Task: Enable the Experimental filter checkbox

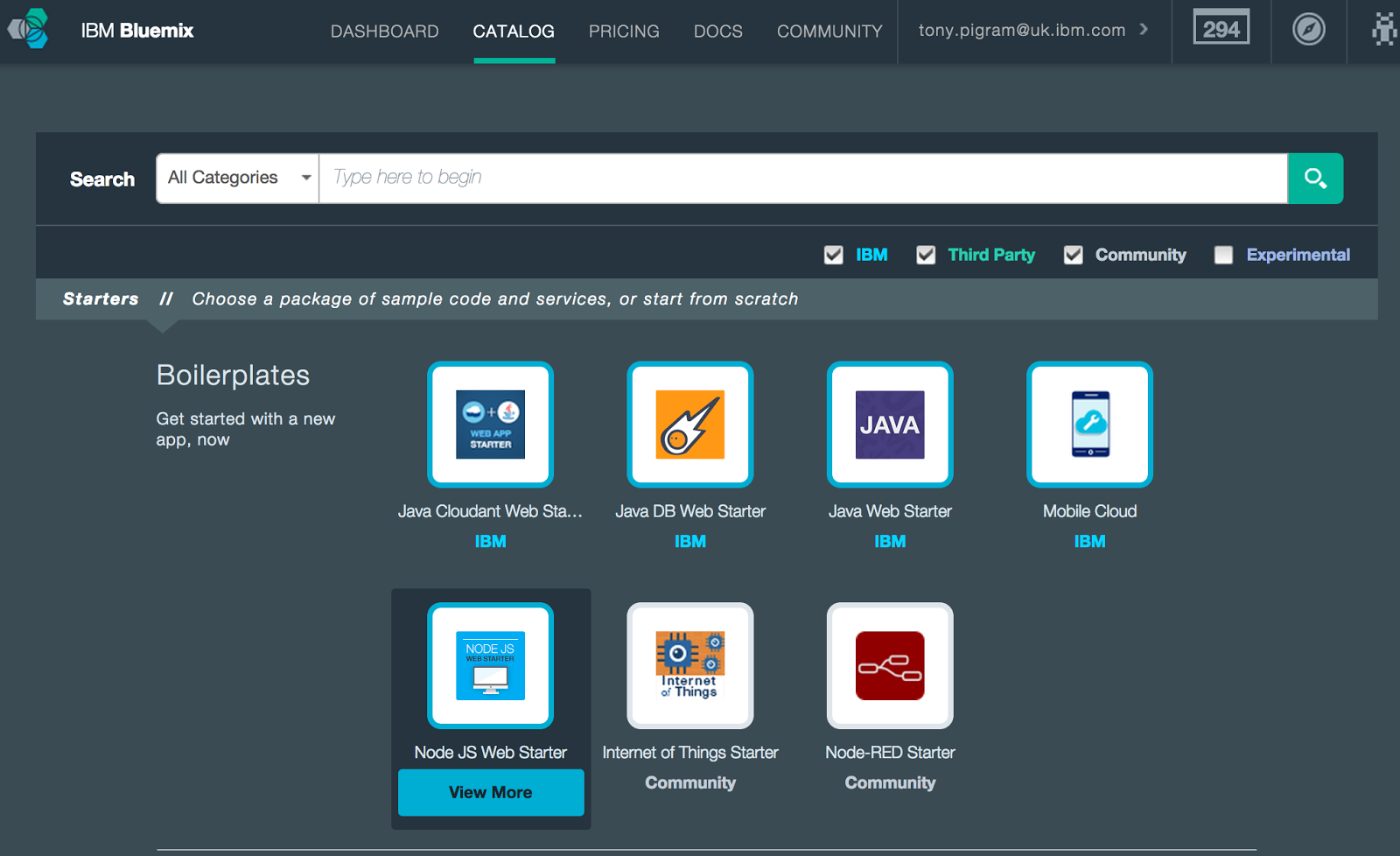Action: (1223, 255)
